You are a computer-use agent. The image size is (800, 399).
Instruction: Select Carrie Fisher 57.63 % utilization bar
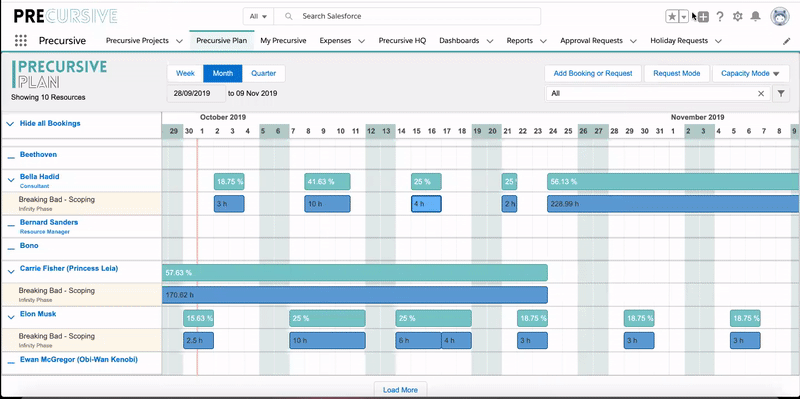tap(355, 272)
